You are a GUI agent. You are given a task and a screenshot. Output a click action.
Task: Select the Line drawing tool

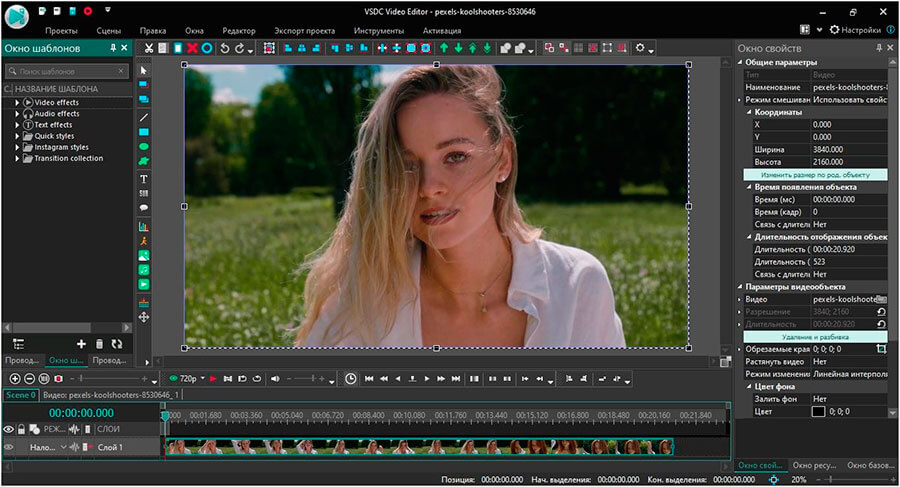point(143,117)
